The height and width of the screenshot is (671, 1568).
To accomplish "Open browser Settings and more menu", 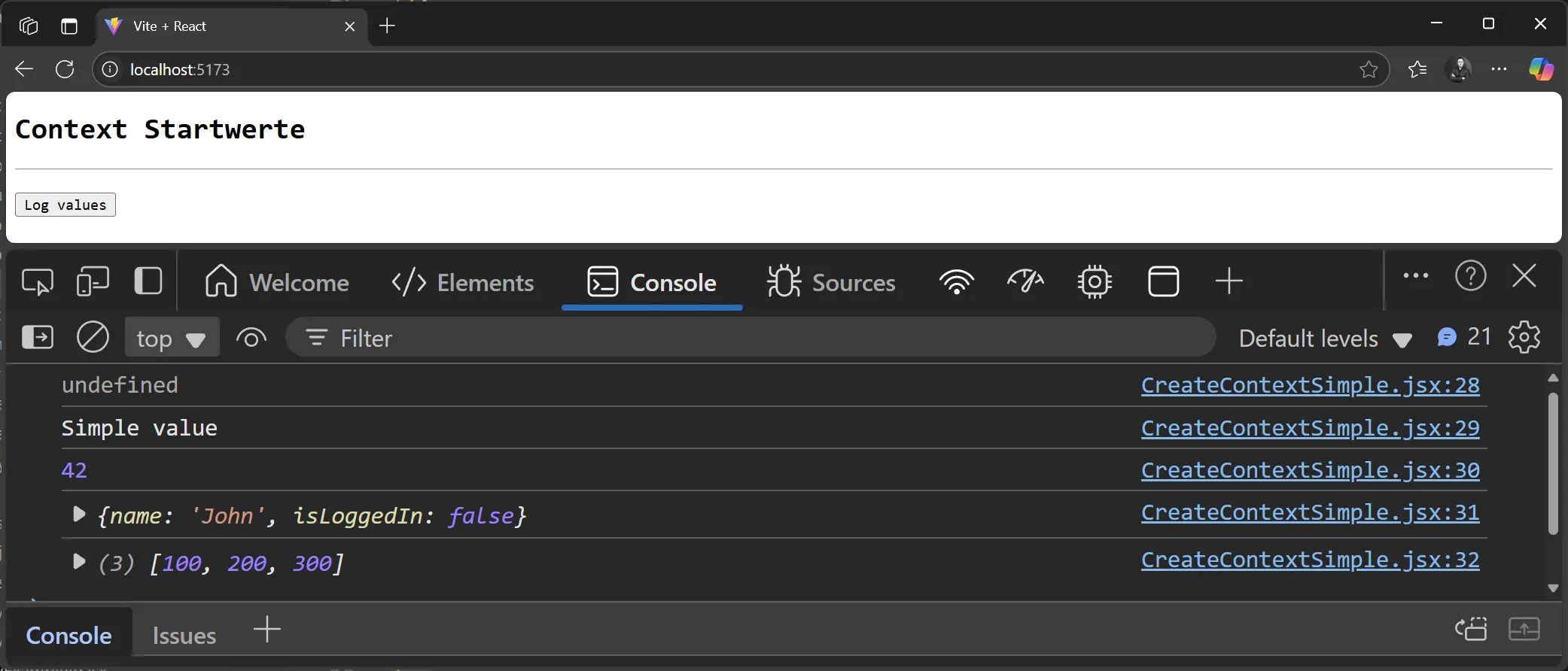I will click(x=1499, y=69).
